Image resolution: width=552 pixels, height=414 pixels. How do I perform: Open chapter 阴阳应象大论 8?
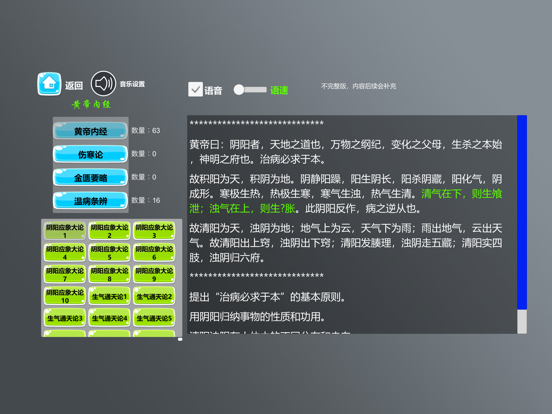pyautogui.click(x=109, y=274)
